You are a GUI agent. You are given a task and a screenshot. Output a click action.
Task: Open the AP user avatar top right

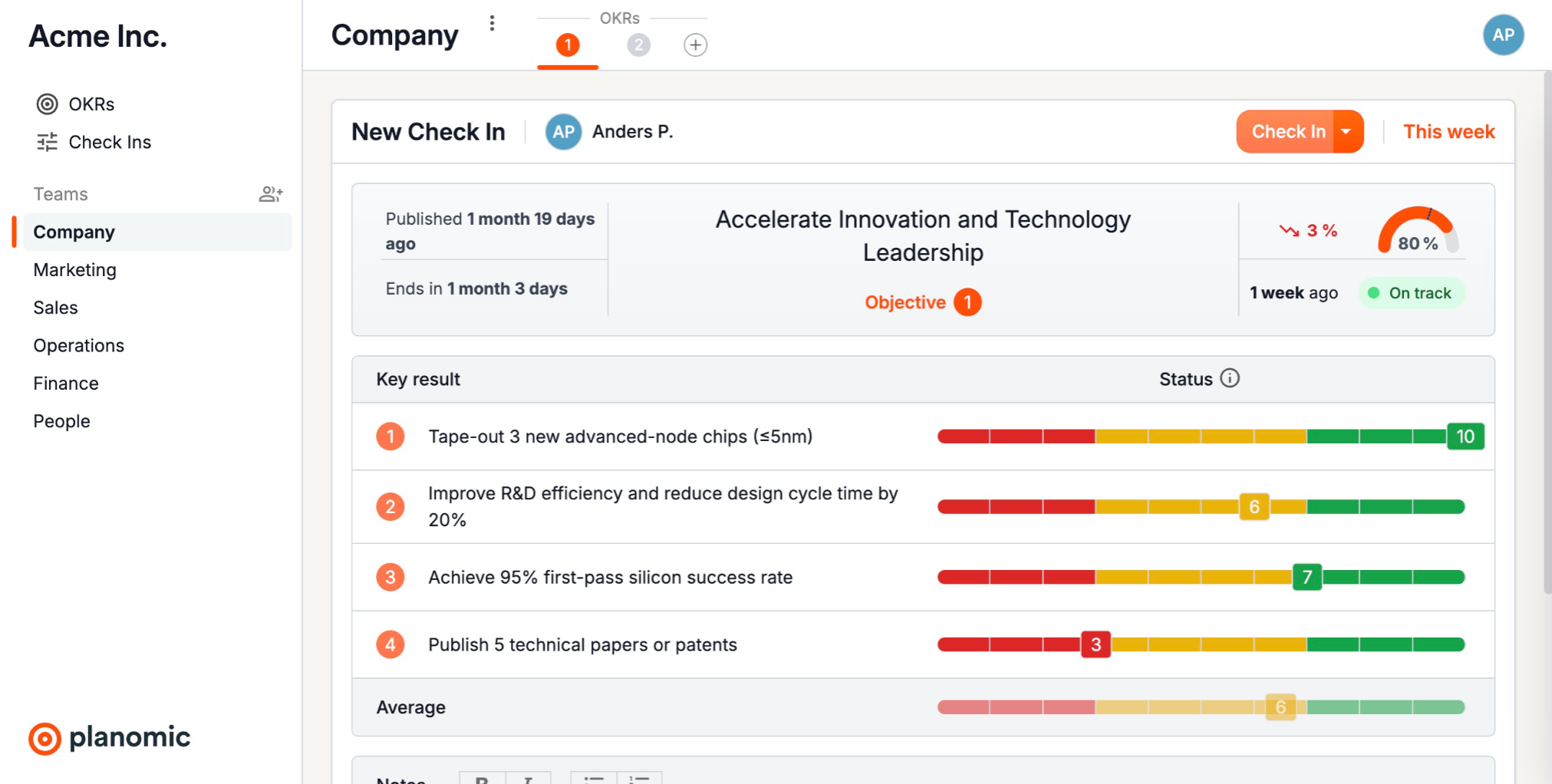[x=1503, y=35]
